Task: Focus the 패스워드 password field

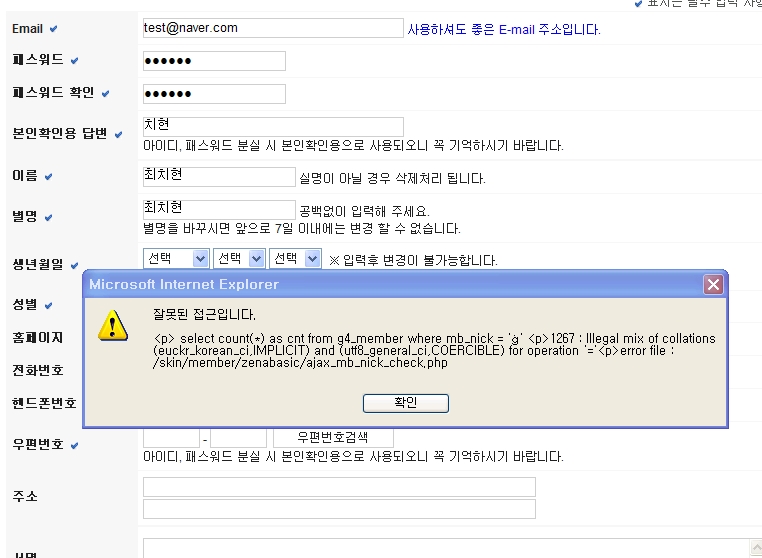Action: point(214,61)
